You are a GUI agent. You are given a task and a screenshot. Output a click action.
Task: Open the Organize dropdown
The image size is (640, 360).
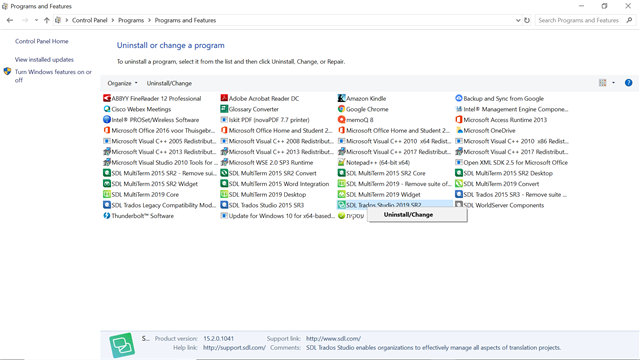[x=122, y=83]
